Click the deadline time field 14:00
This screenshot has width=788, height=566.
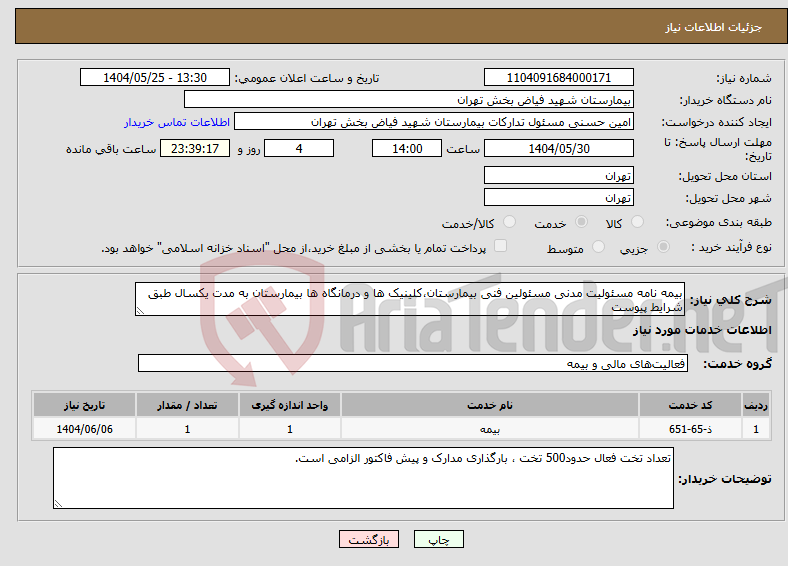tap(407, 148)
